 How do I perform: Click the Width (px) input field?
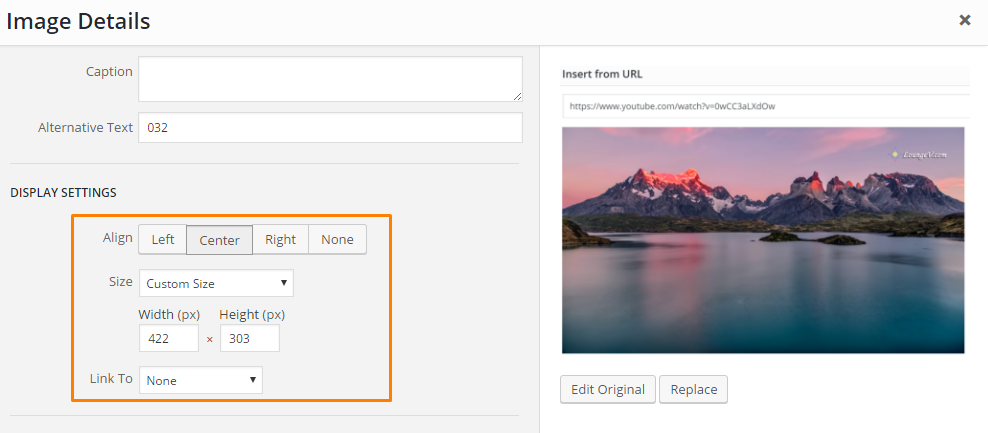click(x=168, y=339)
